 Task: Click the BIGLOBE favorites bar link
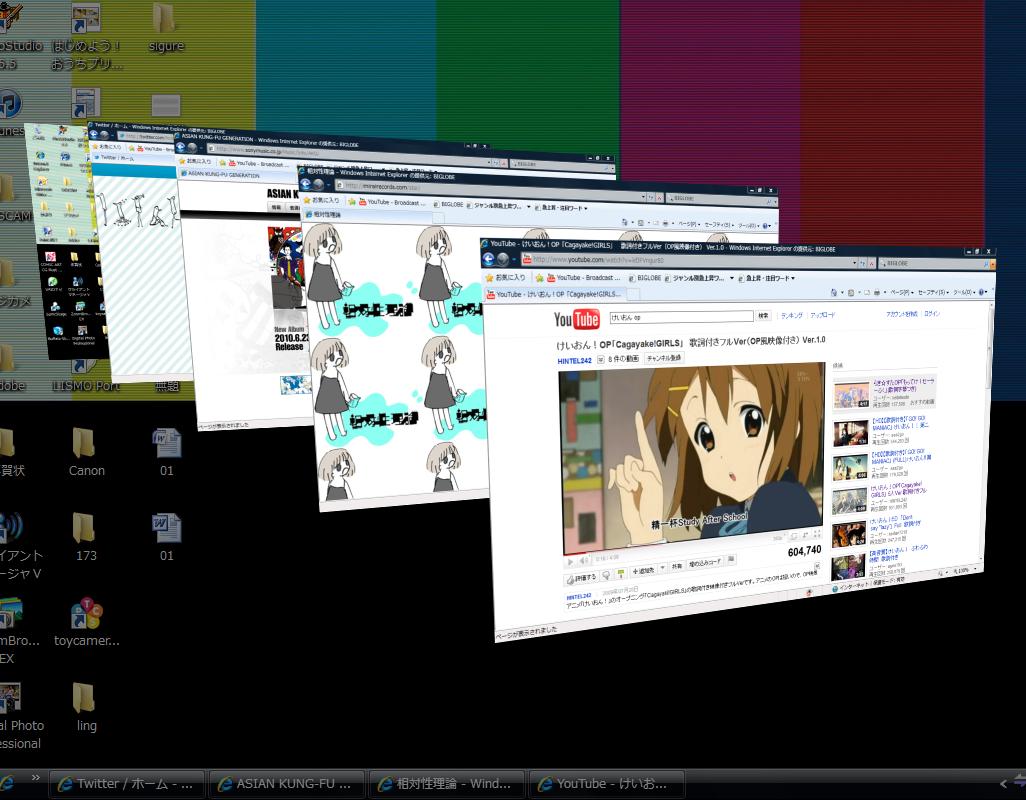pyautogui.click(x=645, y=278)
